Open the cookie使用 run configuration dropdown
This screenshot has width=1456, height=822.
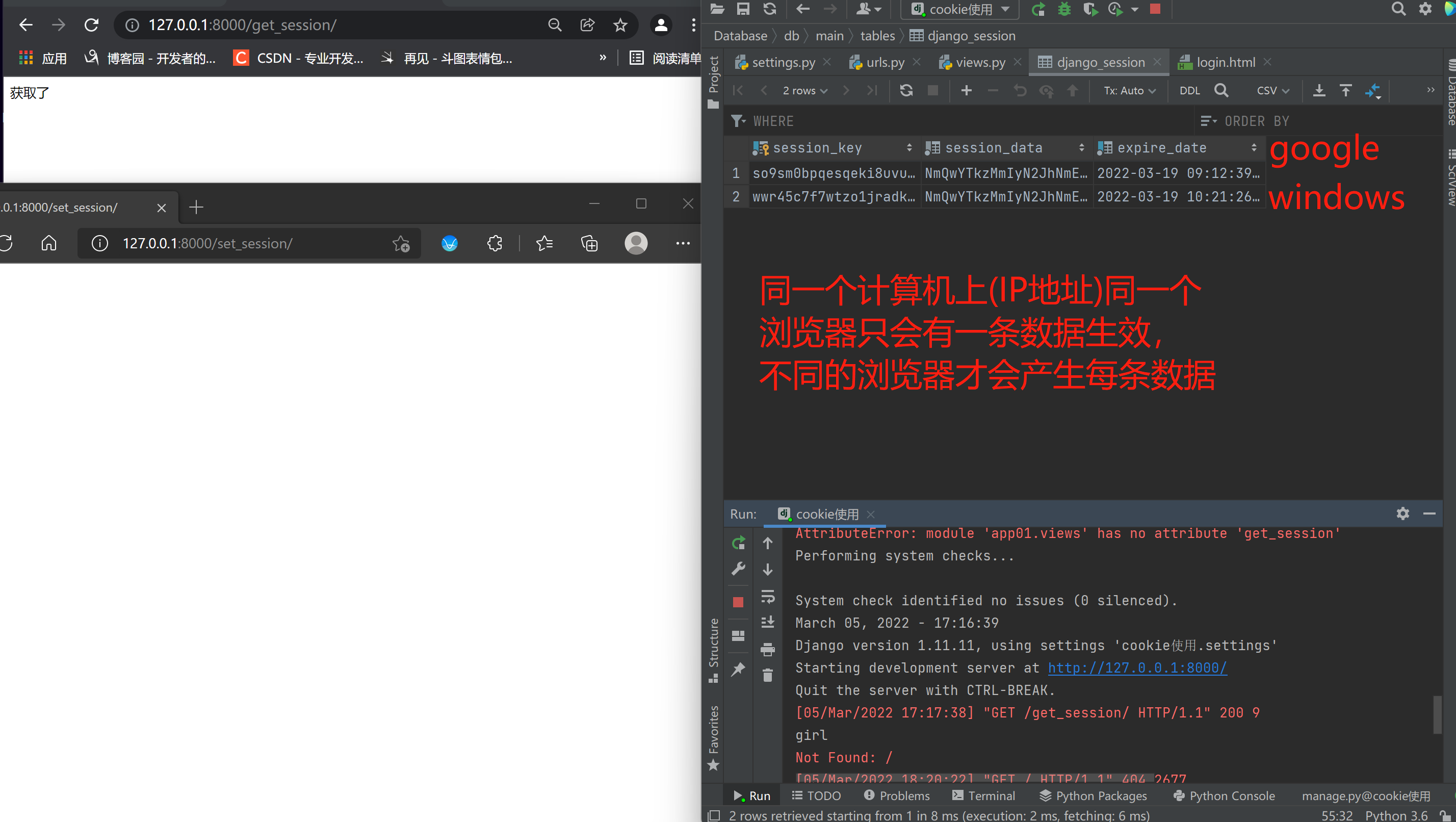click(x=961, y=9)
